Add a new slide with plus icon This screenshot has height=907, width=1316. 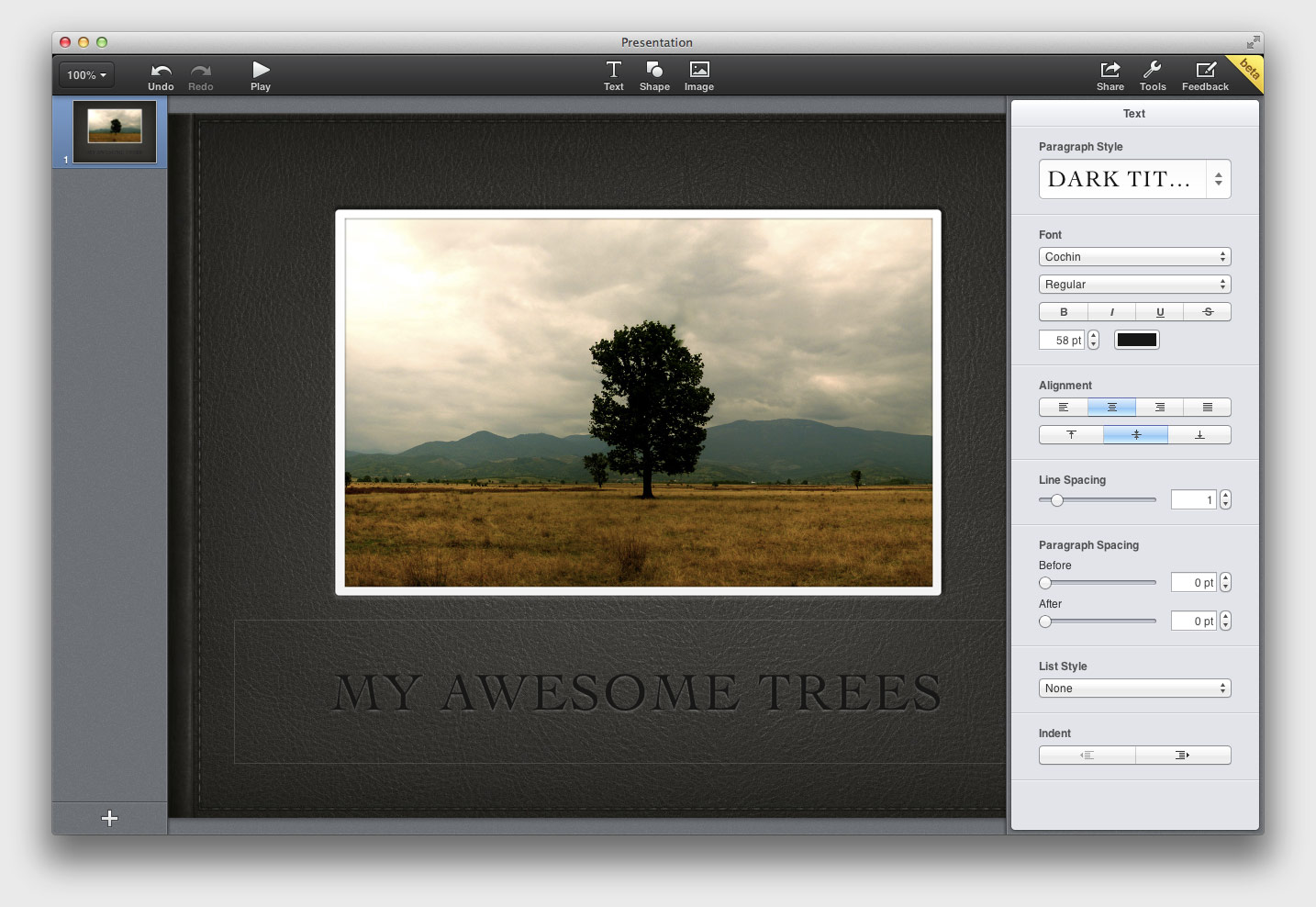(x=109, y=818)
